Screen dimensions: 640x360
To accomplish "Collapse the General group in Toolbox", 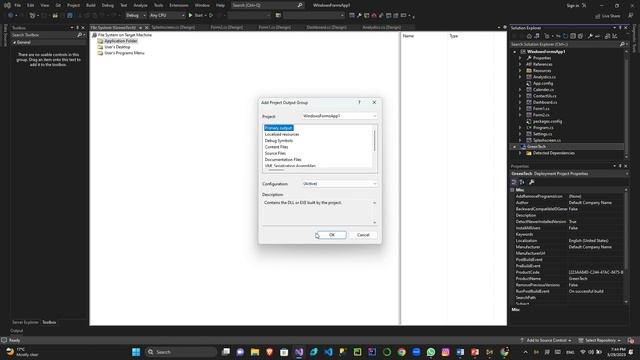I will 15,42.
